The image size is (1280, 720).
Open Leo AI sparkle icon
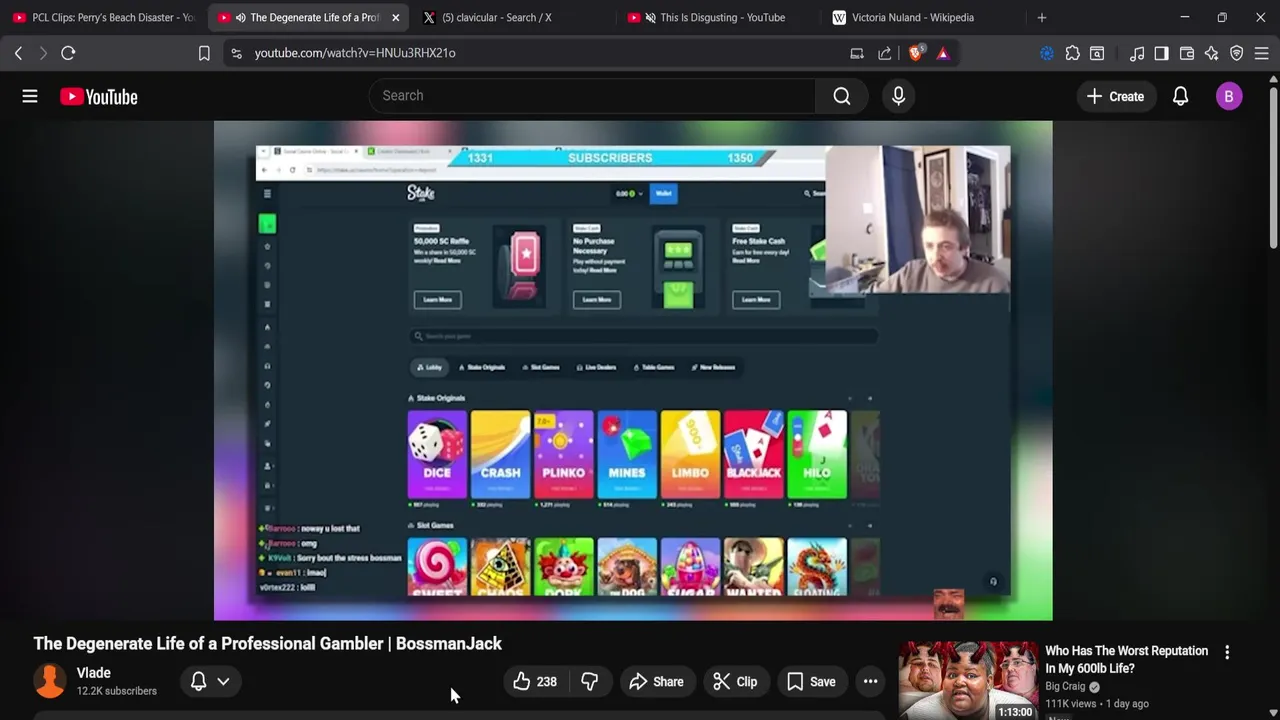coord(1211,53)
